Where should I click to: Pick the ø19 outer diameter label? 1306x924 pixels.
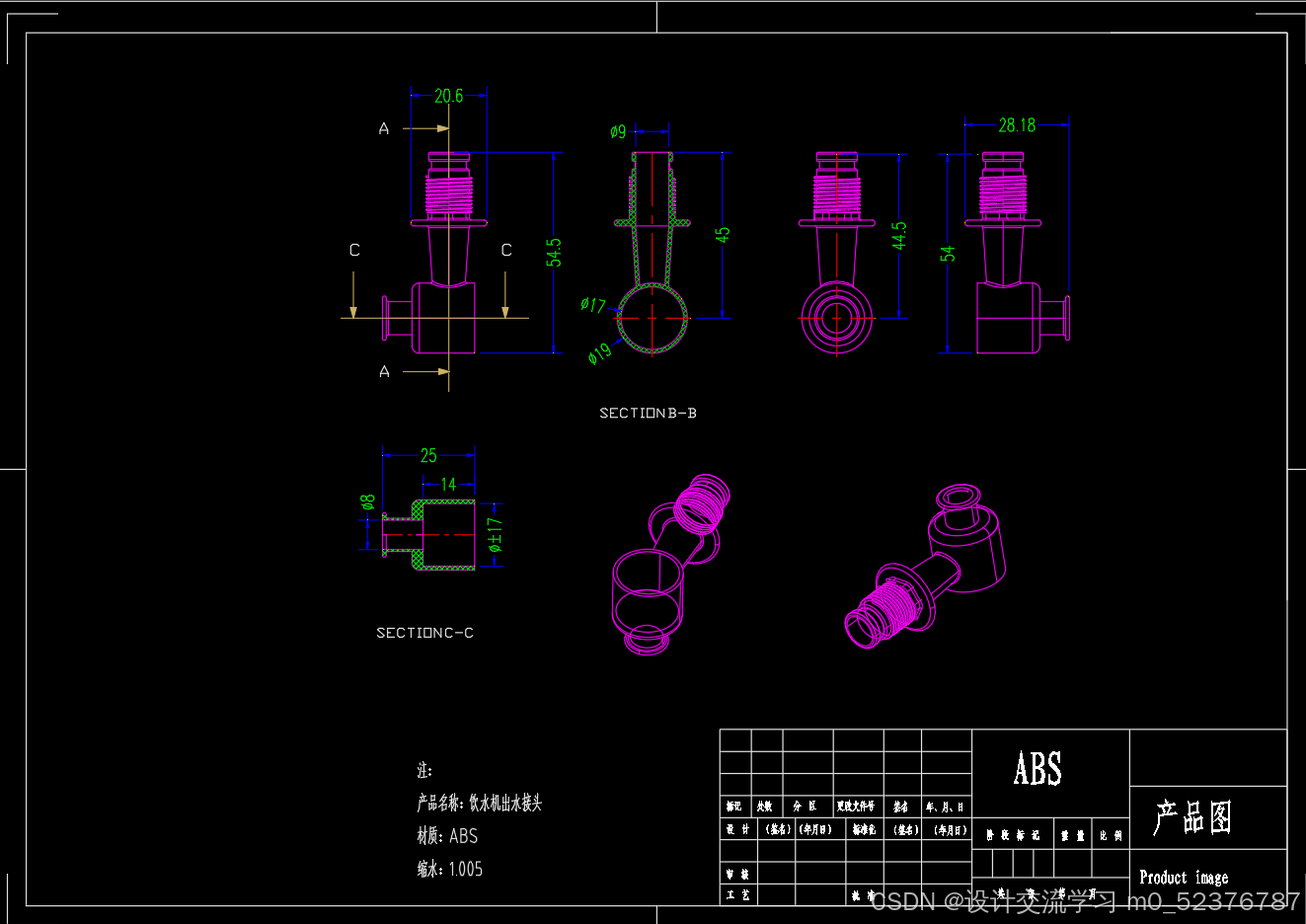[x=599, y=352]
